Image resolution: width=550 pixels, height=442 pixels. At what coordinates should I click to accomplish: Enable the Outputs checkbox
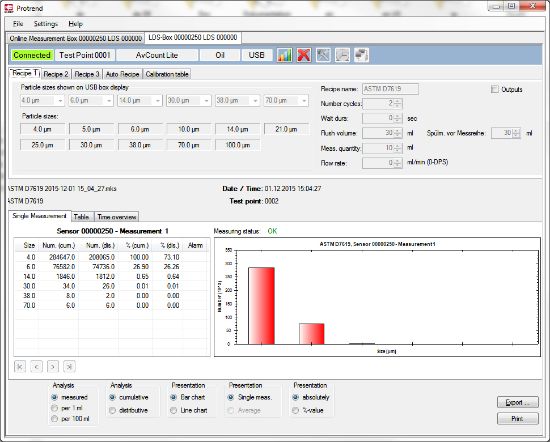[495, 89]
